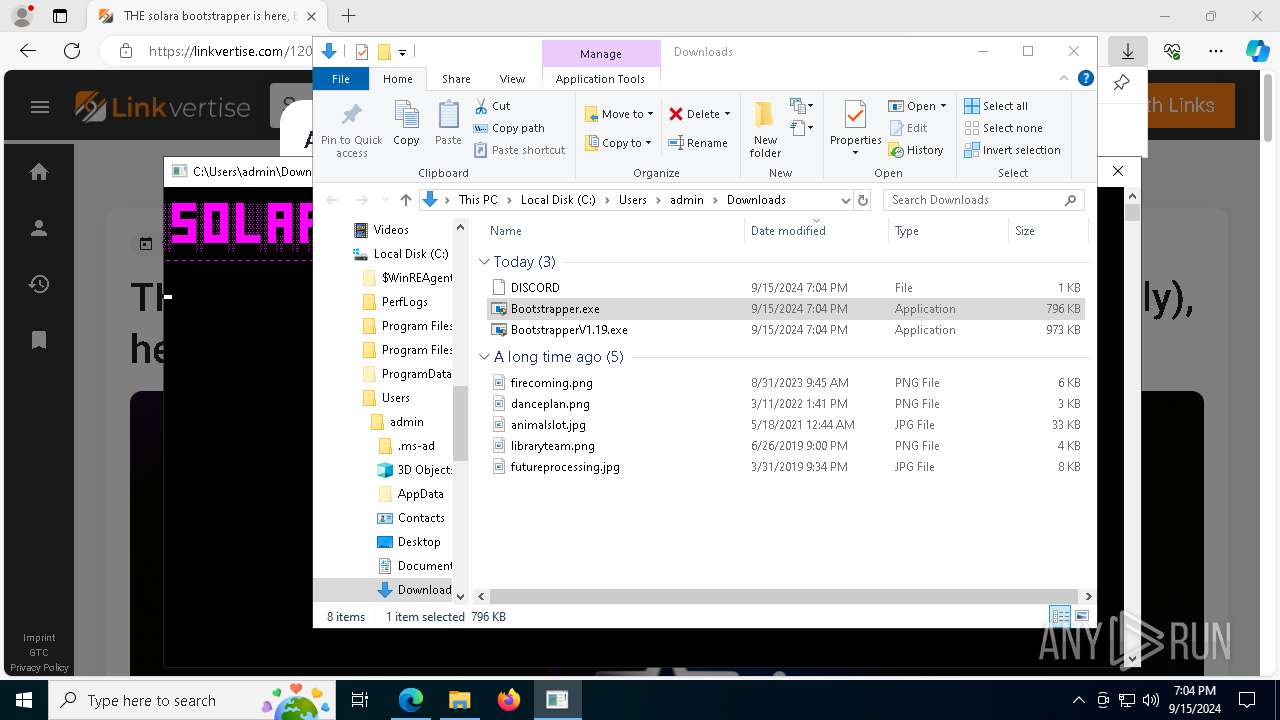Click the Manage contextual tab
The height and width of the screenshot is (720, 1280).
[x=601, y=54]
